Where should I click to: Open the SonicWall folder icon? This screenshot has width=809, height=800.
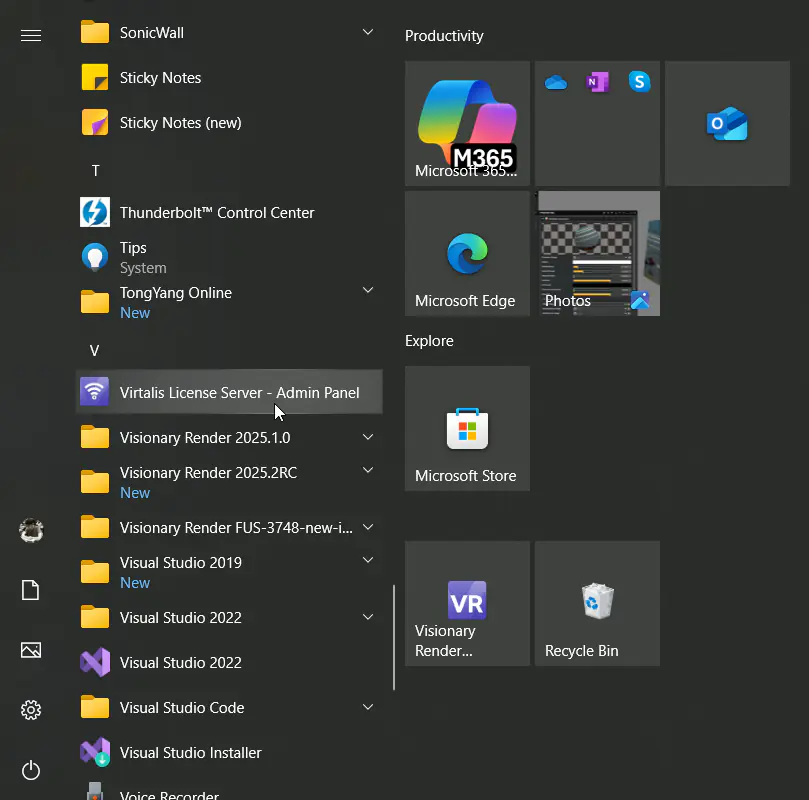coord(95,32)
